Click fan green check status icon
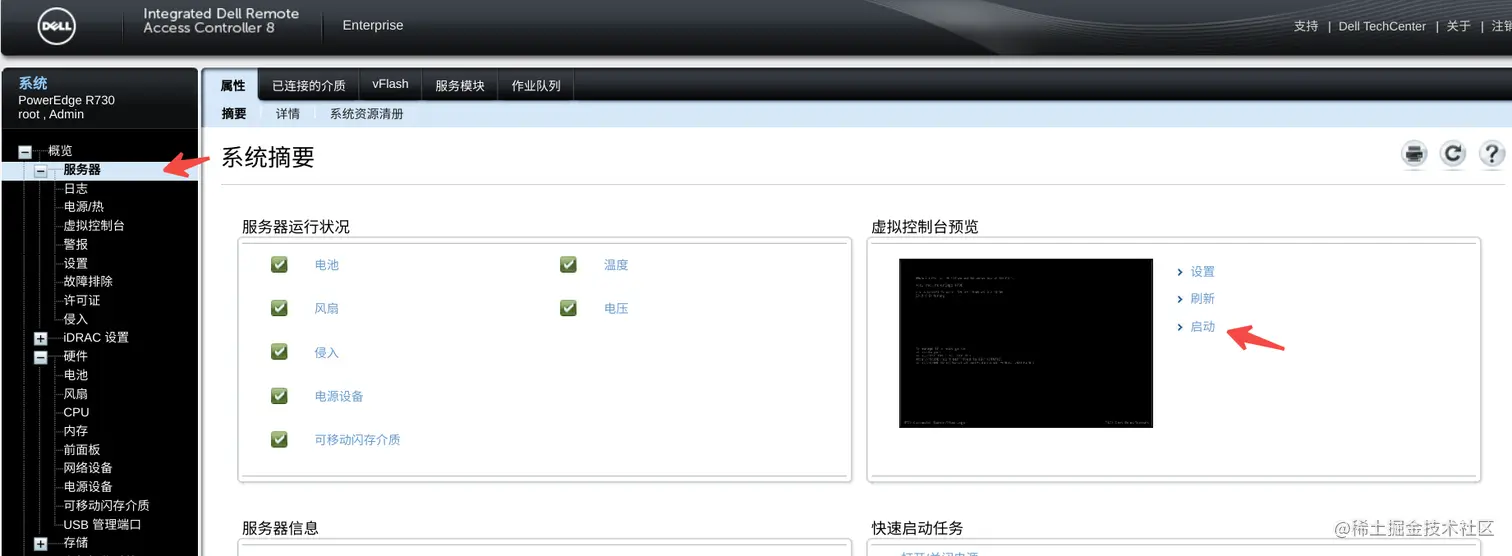Image resolution: width=1512 pixels, height=556 pixels. 279,308
